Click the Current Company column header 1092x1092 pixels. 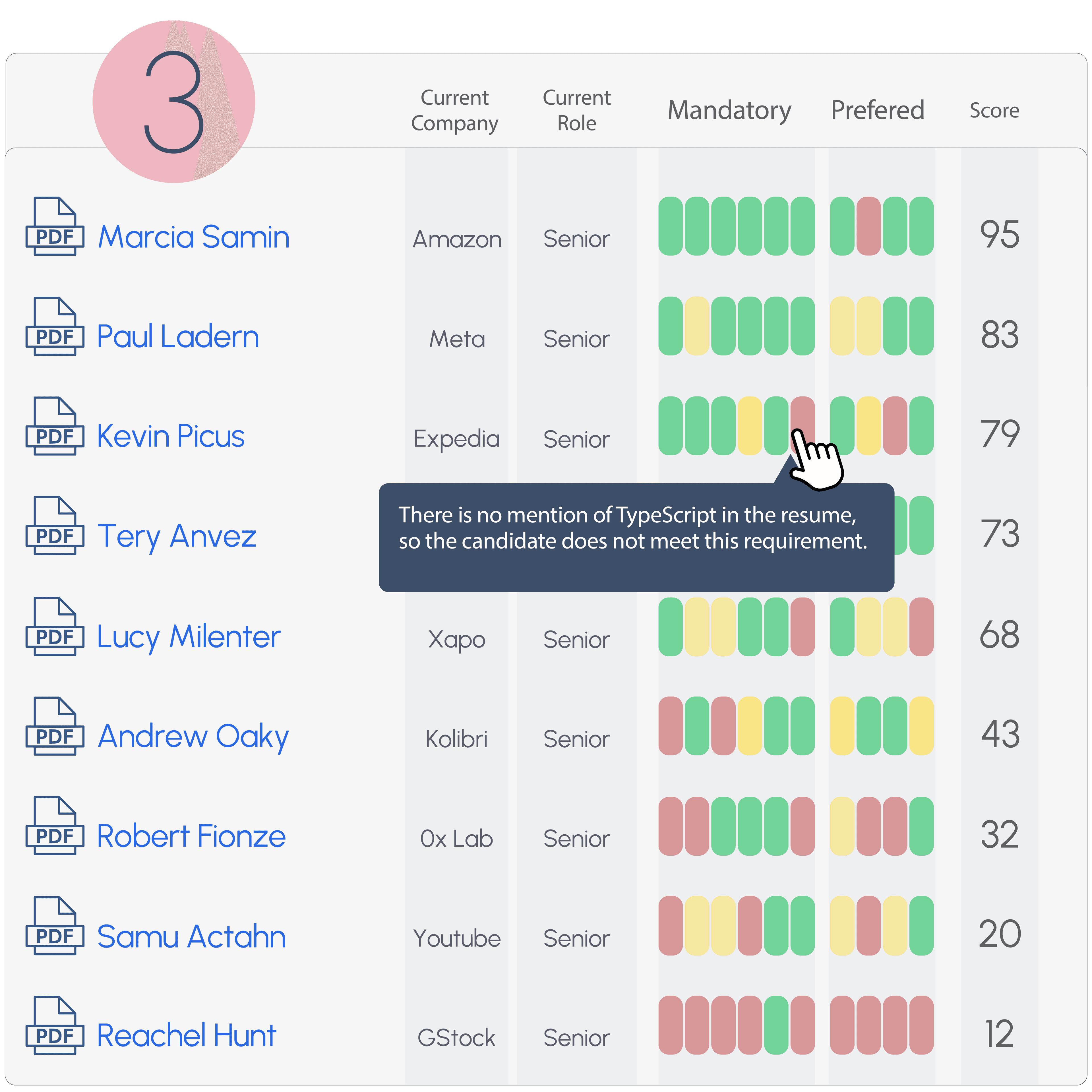point(454,110)
